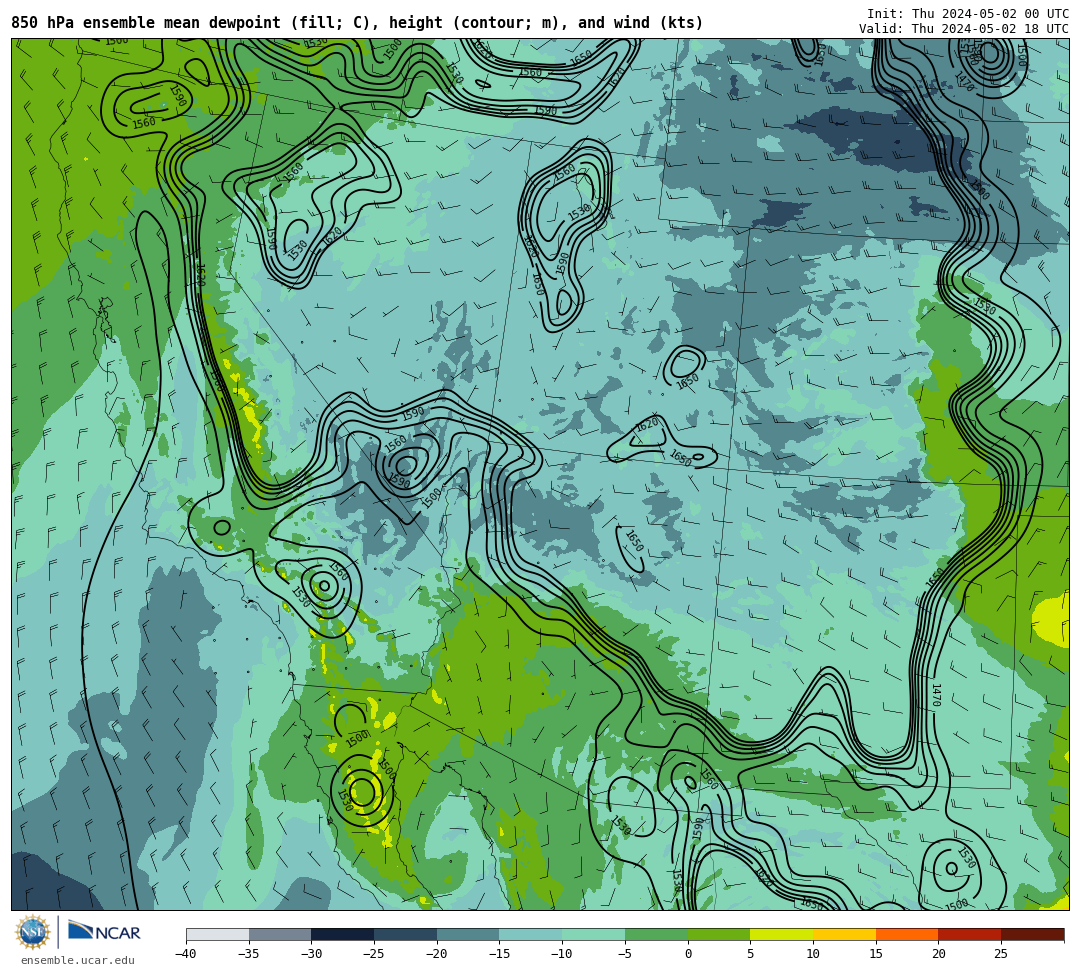Click the colorbar label -5

click(624, 954)
